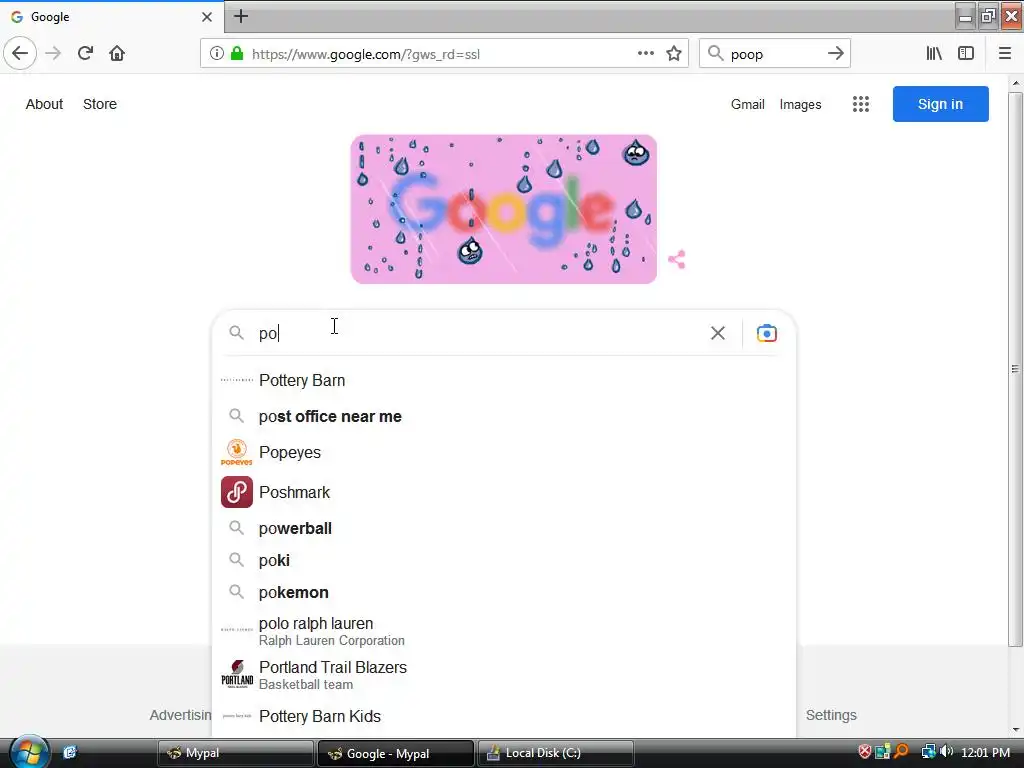Viewport: 1024px width, 768px height.
Task: Select the Google tab
Action: click(111, 17)
